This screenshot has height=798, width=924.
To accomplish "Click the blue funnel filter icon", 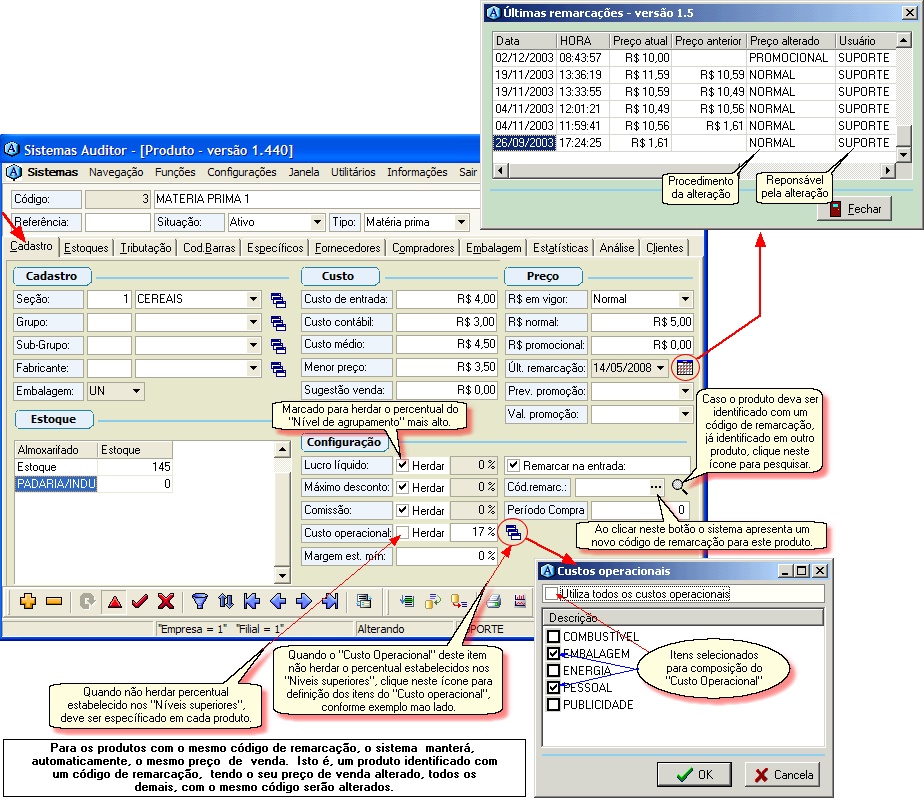I will 199,601.
